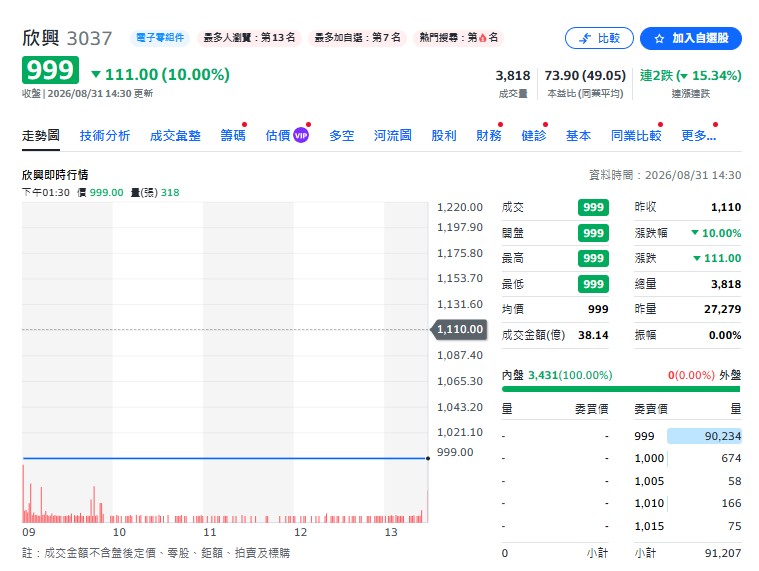Click the 73.90 (49.05) P/E ratio value
The width and height of the screenshot is (759, 571).
(585, 75)
